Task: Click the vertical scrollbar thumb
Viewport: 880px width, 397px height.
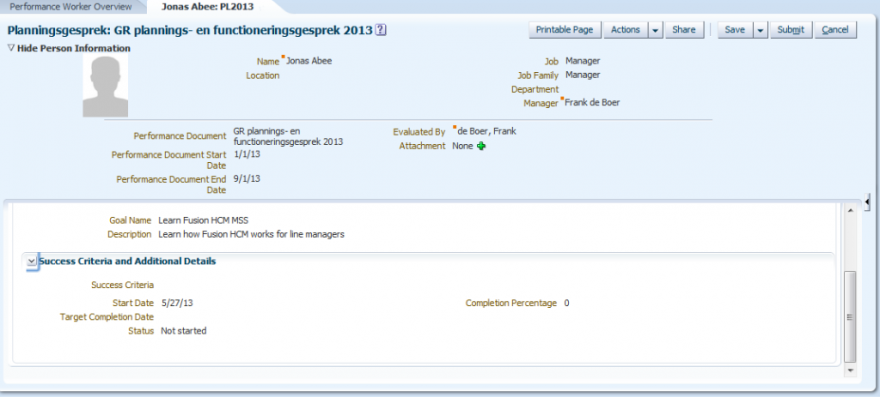Action: pos(850,316)
